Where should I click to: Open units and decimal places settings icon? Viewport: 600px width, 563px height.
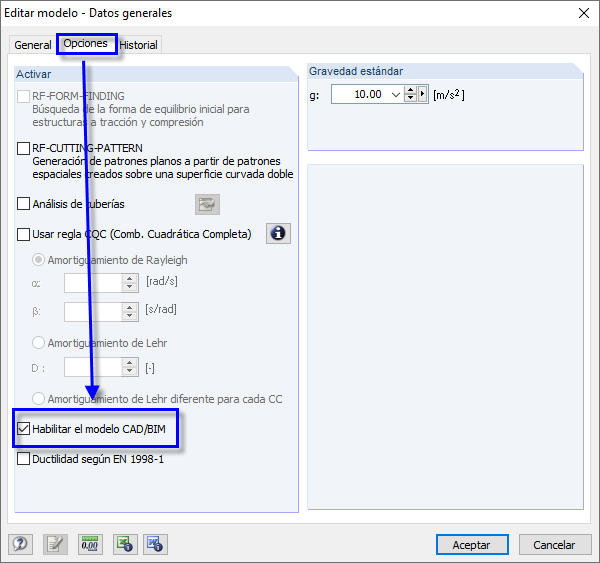point(90,544)
